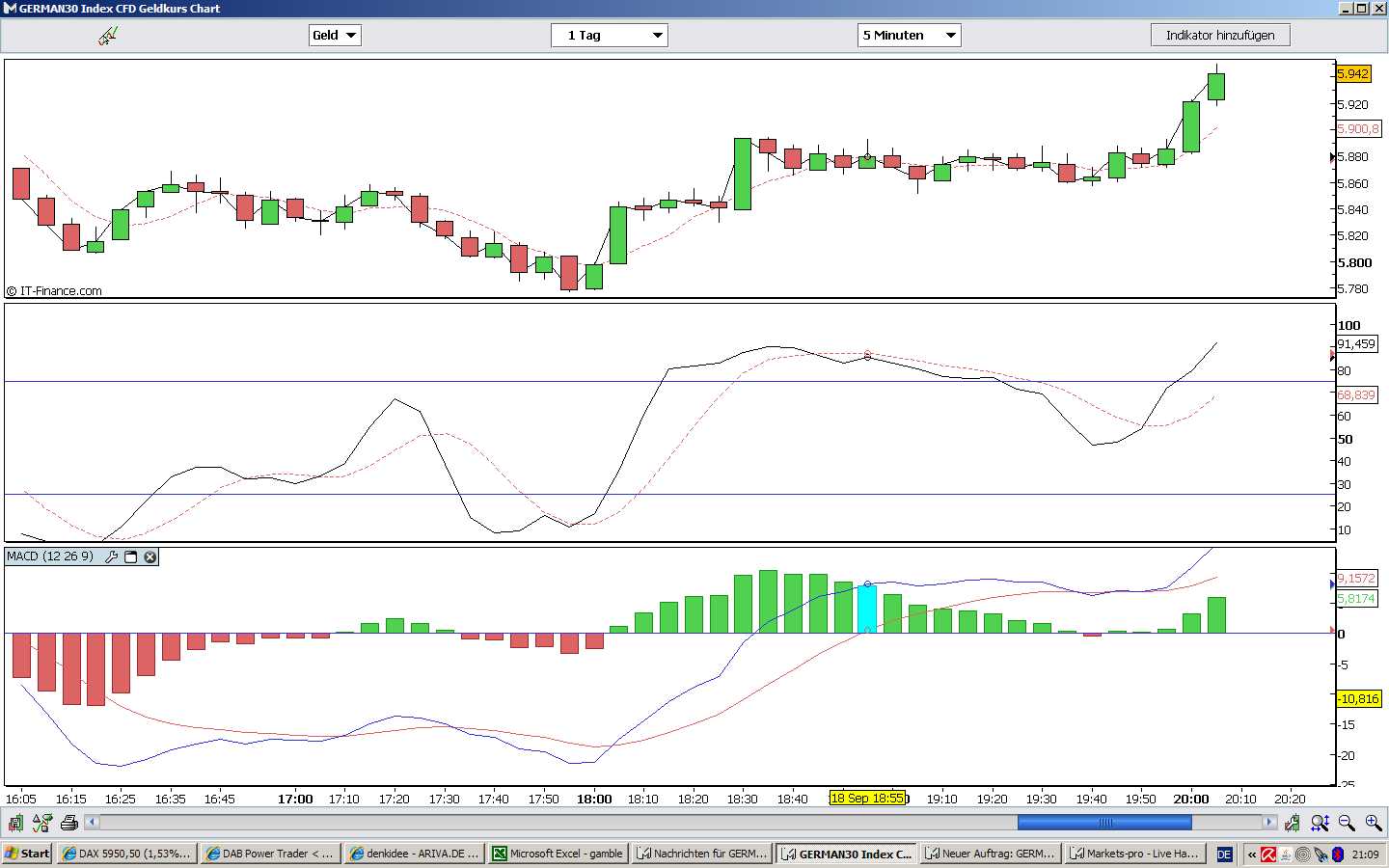The width and height of the screenshot is (1389, 868).
Task: Click the 91,459 stochastic value label
Action: click(x=1356, y=344)
